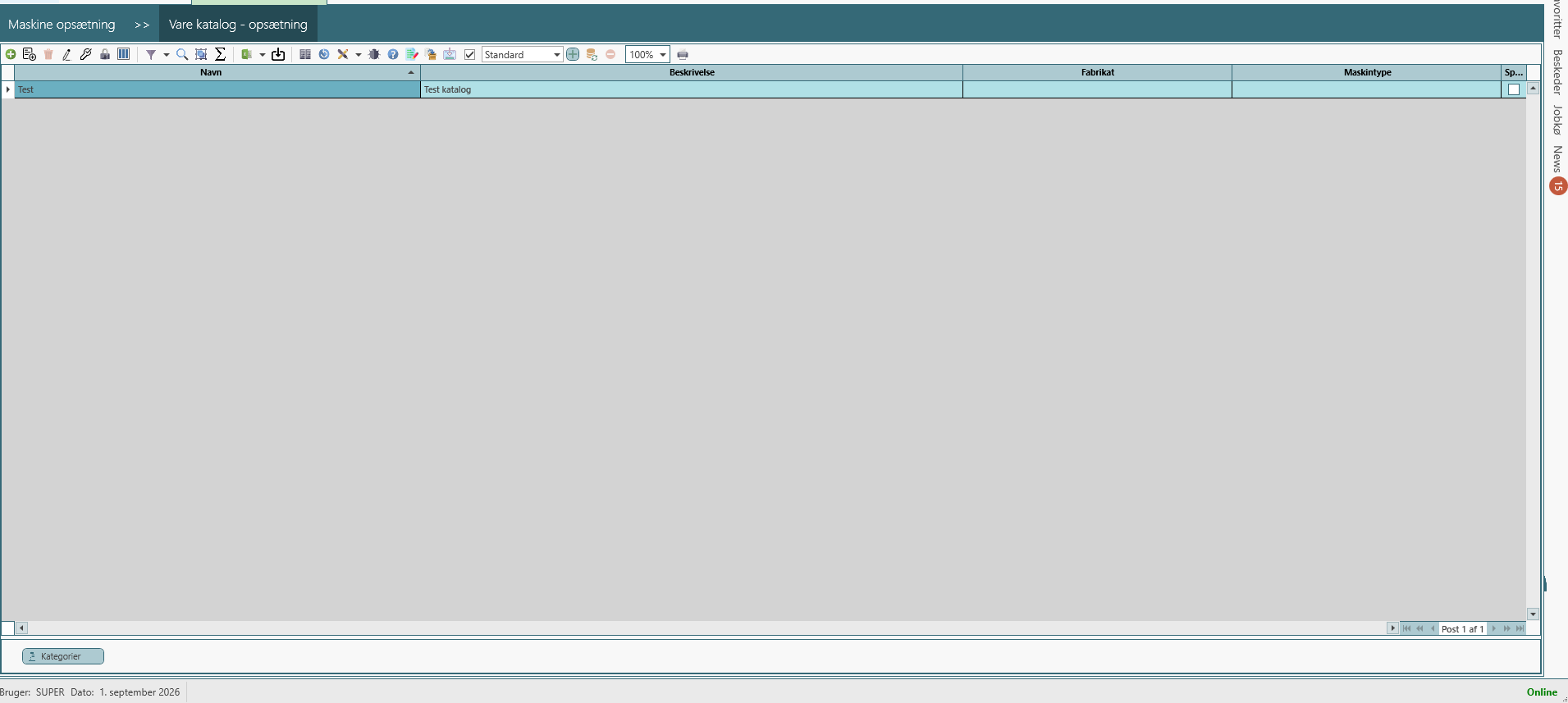
Task: Click the printer icon
Action: click(x=683, y=54)
